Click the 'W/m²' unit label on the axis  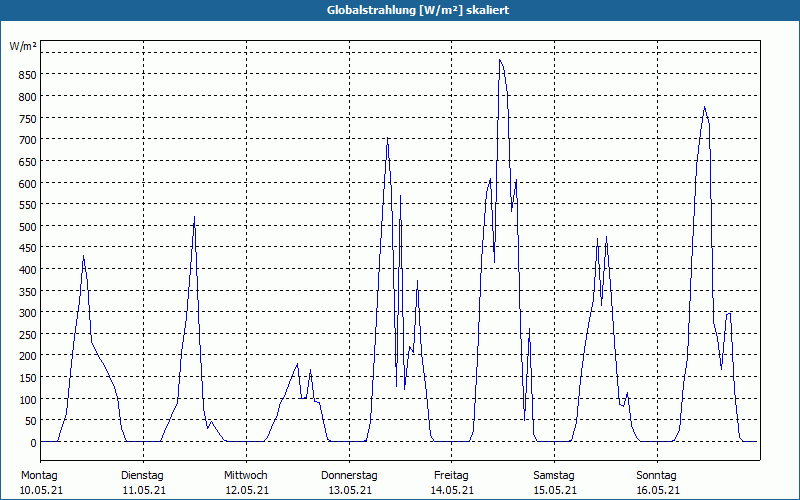(23, 46)
